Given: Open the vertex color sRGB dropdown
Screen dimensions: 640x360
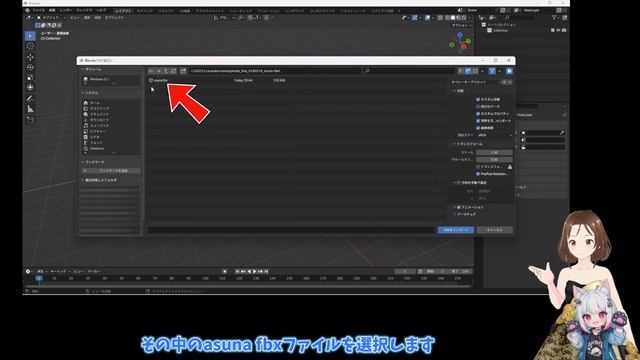Looking at the screenshot, I should pos(494,135).
